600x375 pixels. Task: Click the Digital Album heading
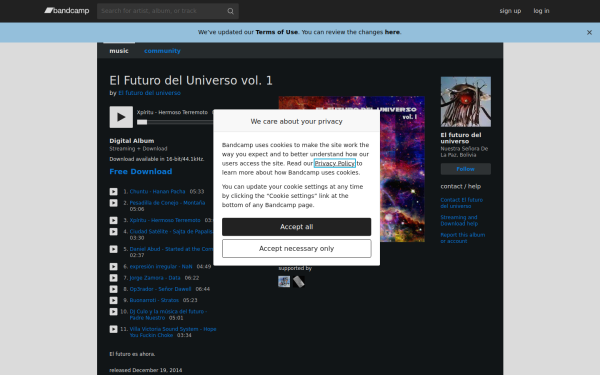click(x=132, y=141)
